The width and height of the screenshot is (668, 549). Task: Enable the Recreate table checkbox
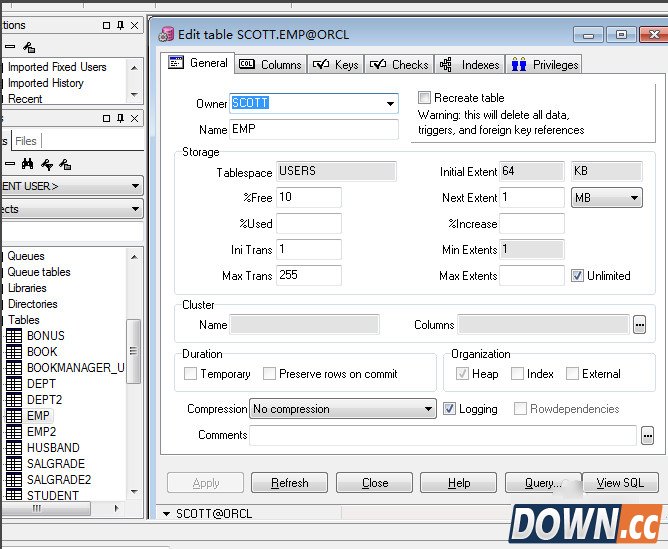[x=424, y=98]
